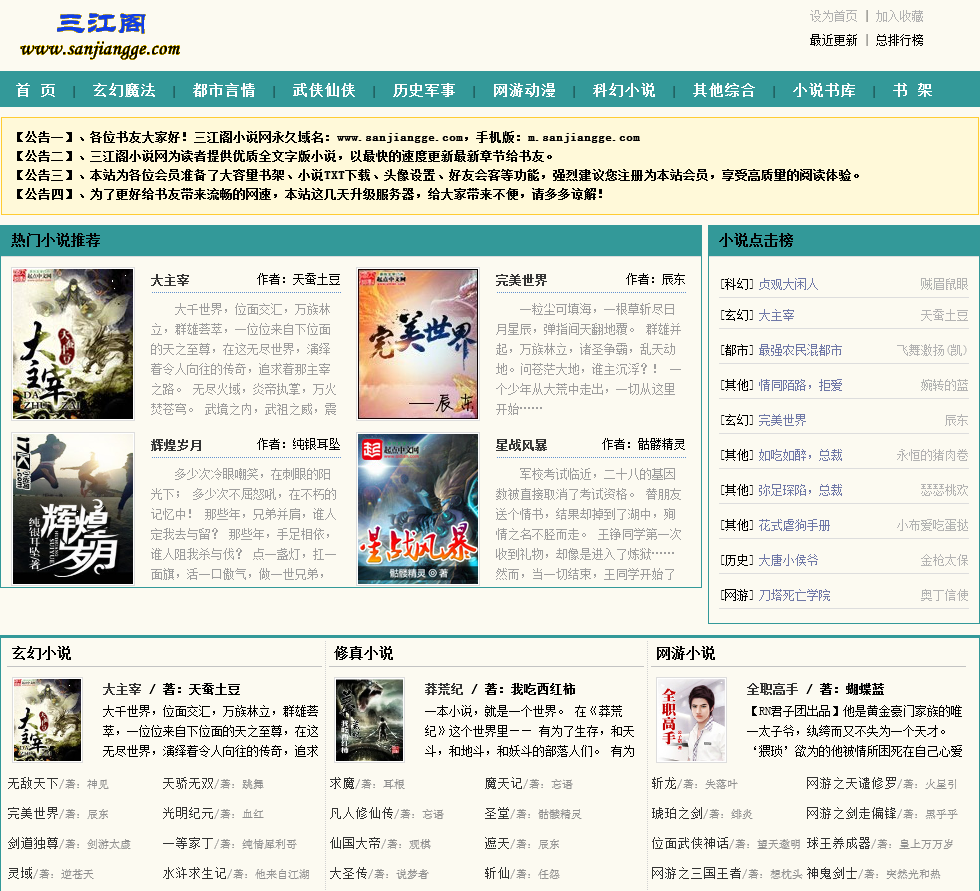
Task: Go to 首页 in the navigation bar
Action: pos(36,90)
